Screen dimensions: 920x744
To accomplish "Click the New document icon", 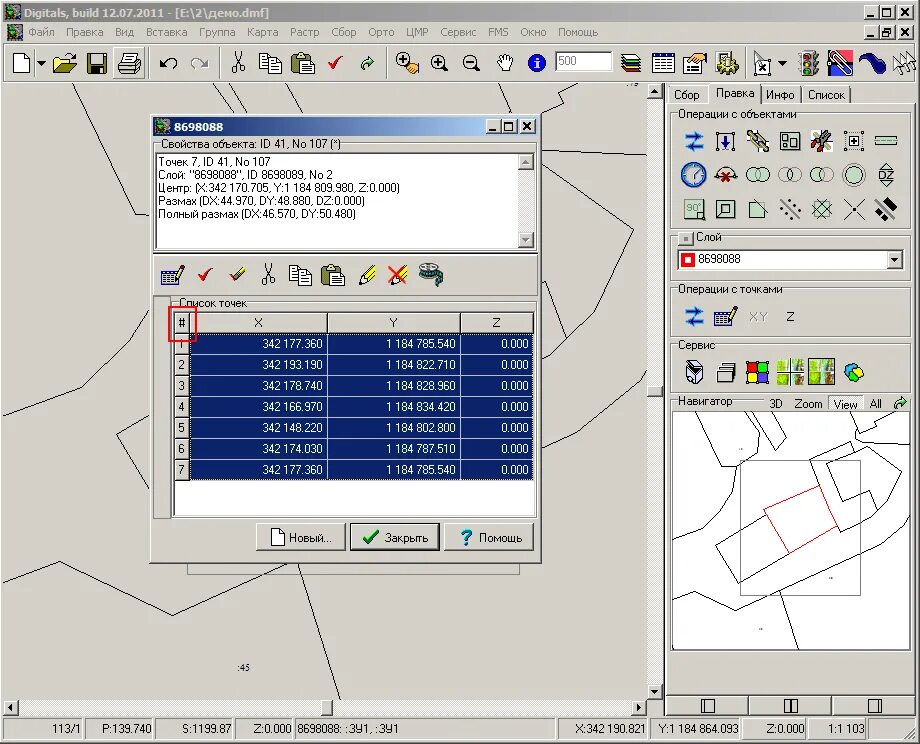I will 21,63.
